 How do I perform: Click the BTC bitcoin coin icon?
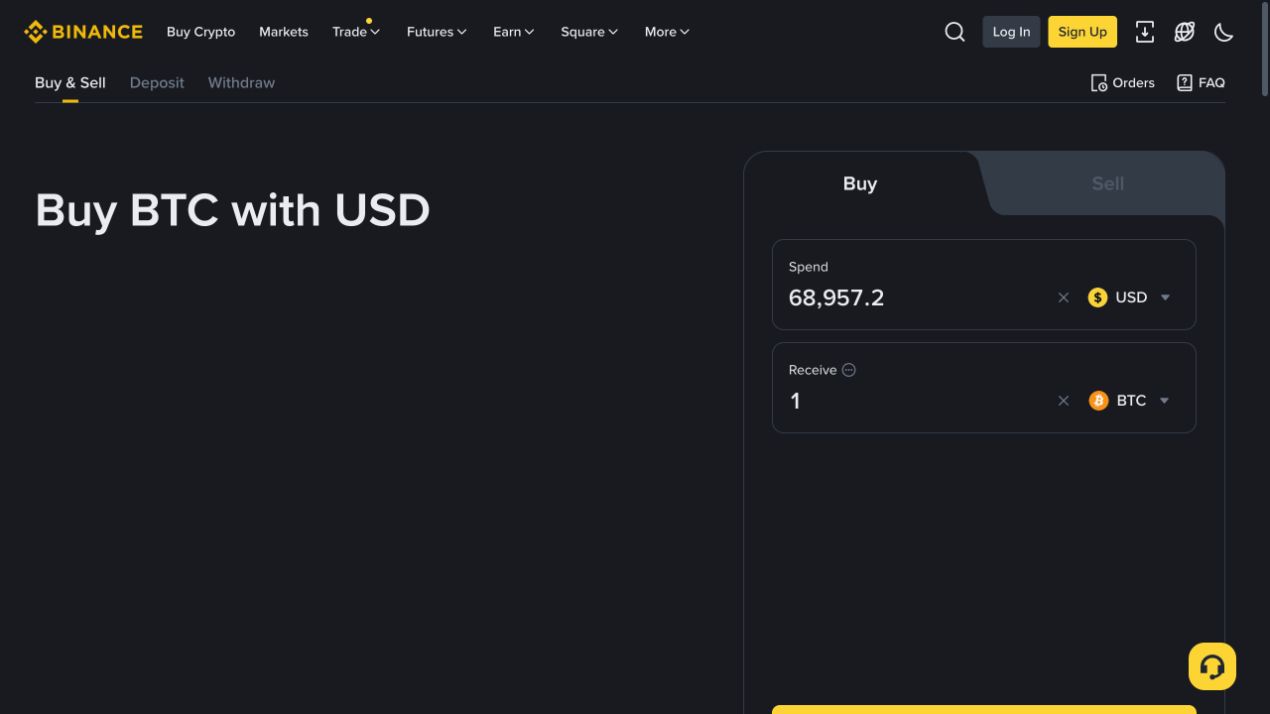pos(1098,400)
